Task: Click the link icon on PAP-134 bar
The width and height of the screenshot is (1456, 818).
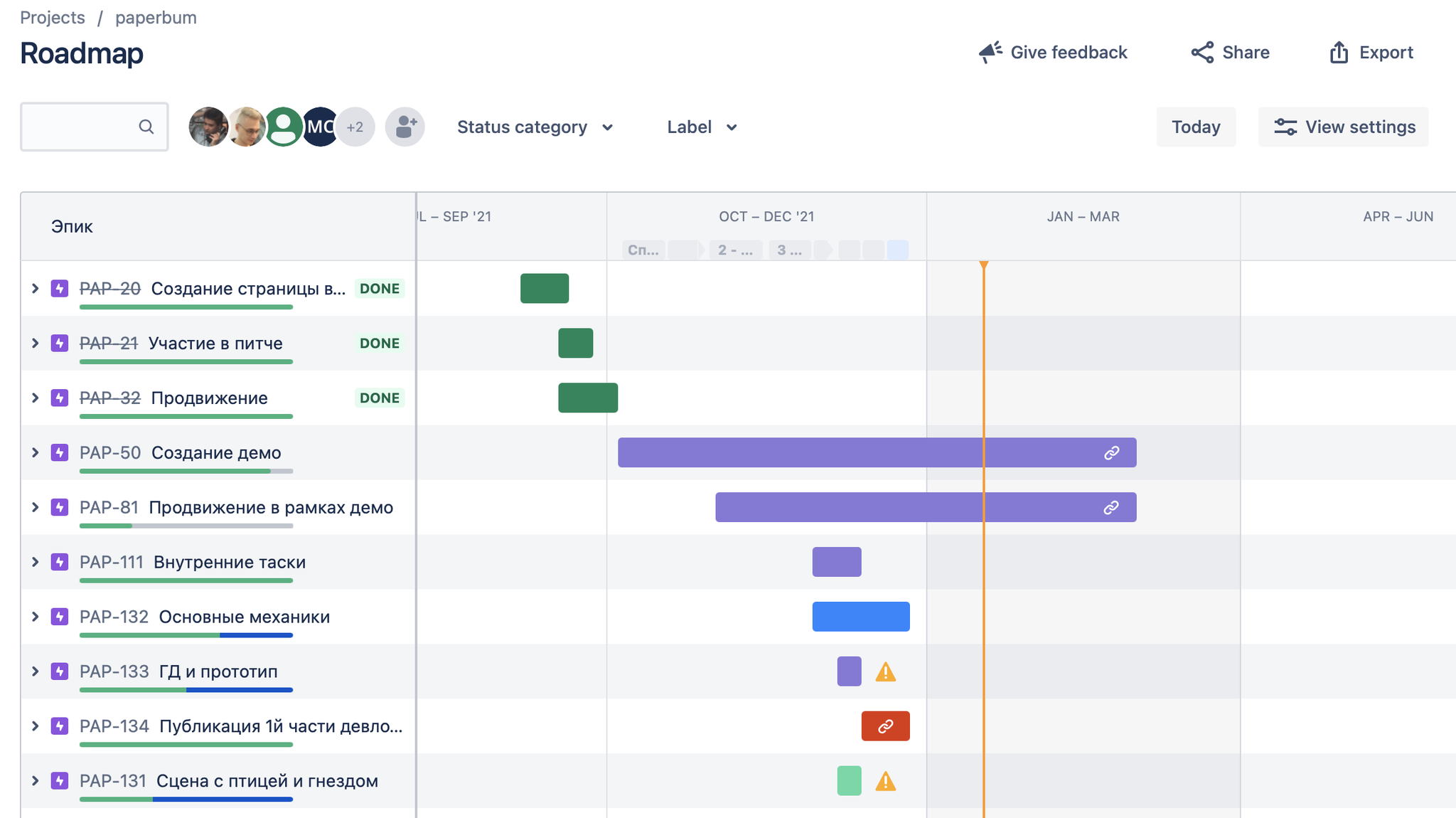Action: [885, 726]
